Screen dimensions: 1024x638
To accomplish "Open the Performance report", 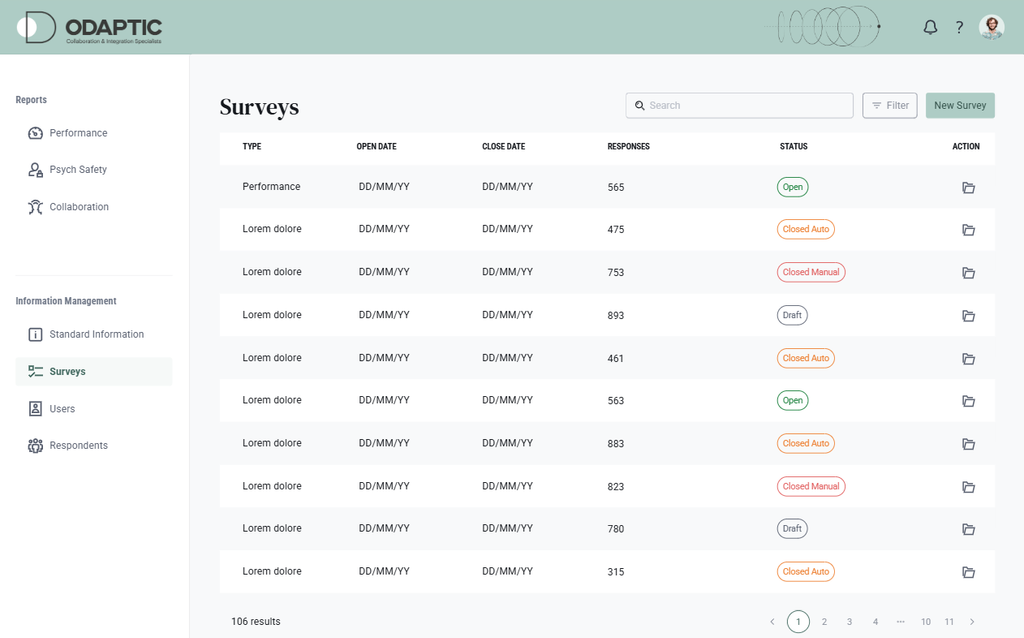I will click(x=68, y=133).
